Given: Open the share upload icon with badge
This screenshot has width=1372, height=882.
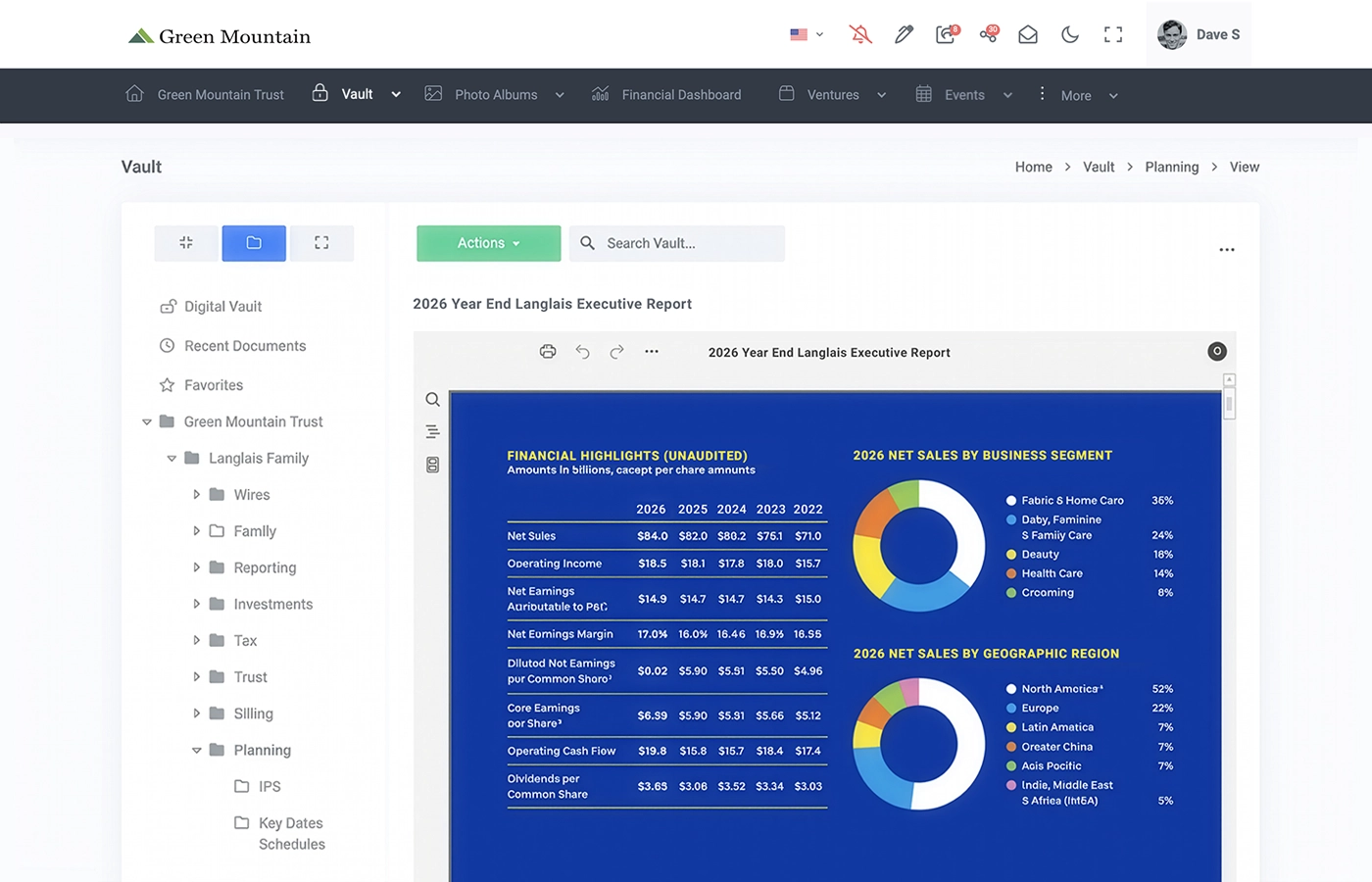Looking at the screenshot, I should point(947,34).
